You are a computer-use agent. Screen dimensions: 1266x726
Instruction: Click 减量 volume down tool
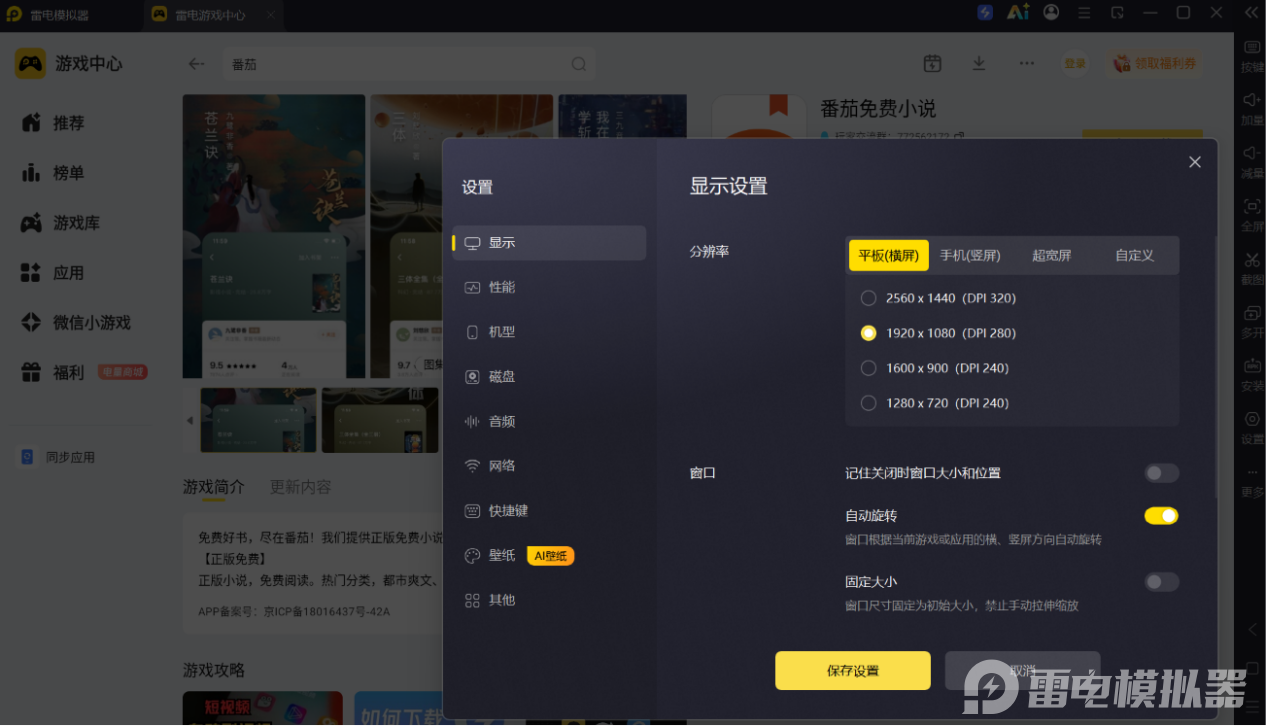point(1252,161)
